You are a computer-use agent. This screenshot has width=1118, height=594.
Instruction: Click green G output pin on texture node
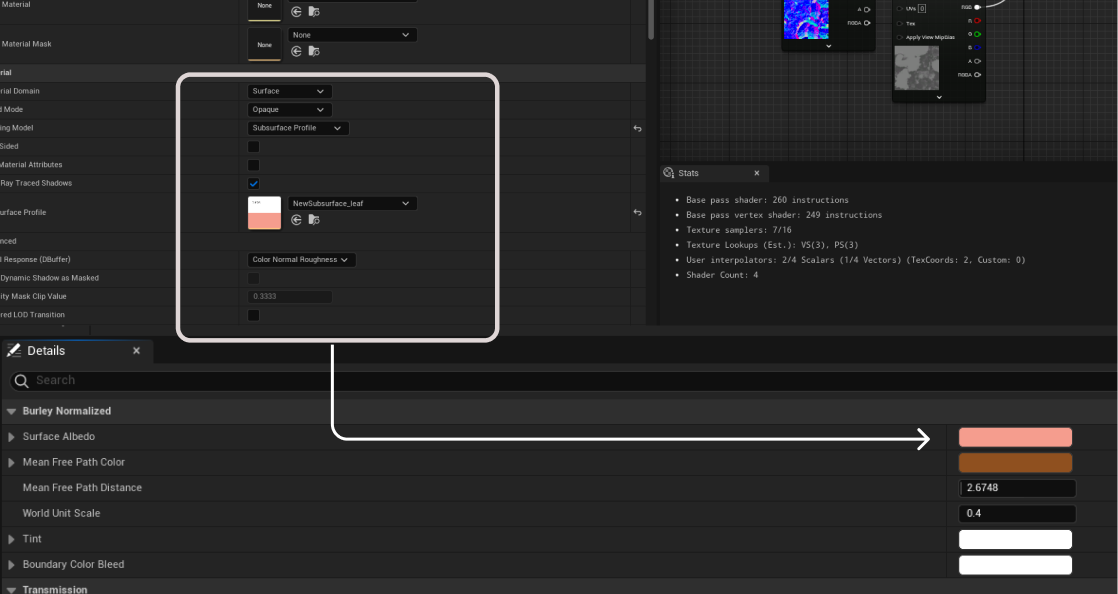pyautogui.click(x=977, y=34)
